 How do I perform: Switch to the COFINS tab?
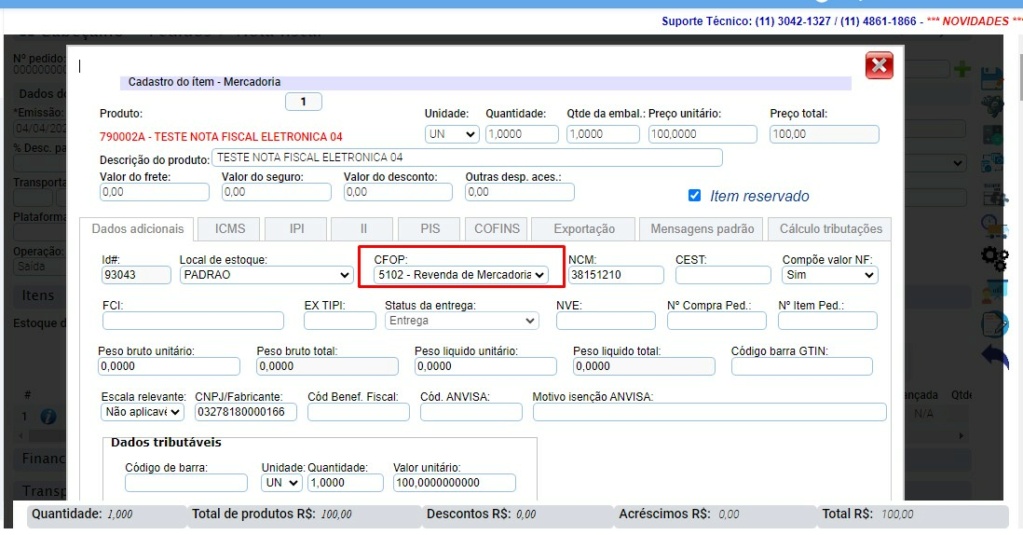click(496, 229)
